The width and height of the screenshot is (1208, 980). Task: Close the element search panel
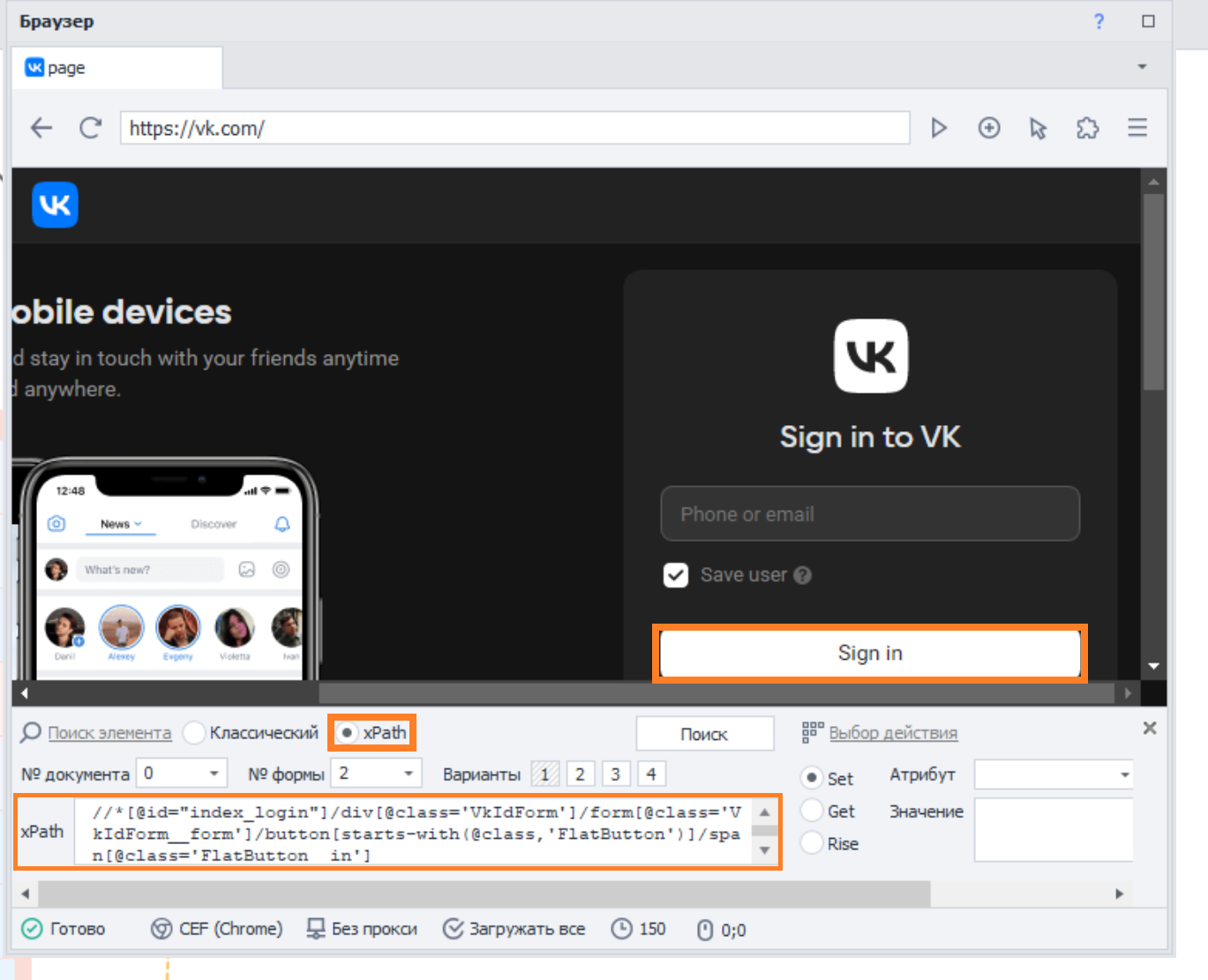[1150, 728]
